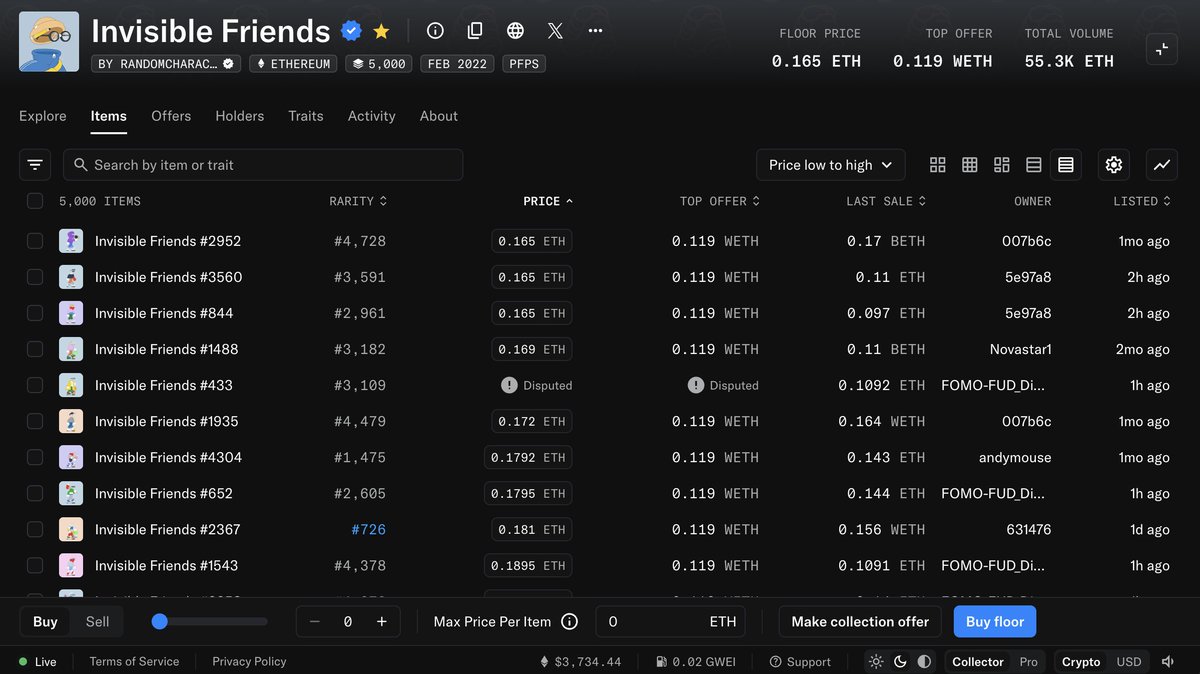Open Invisible Friends collection avatar
Screen dimensions: 1200x674
point(49,42)
